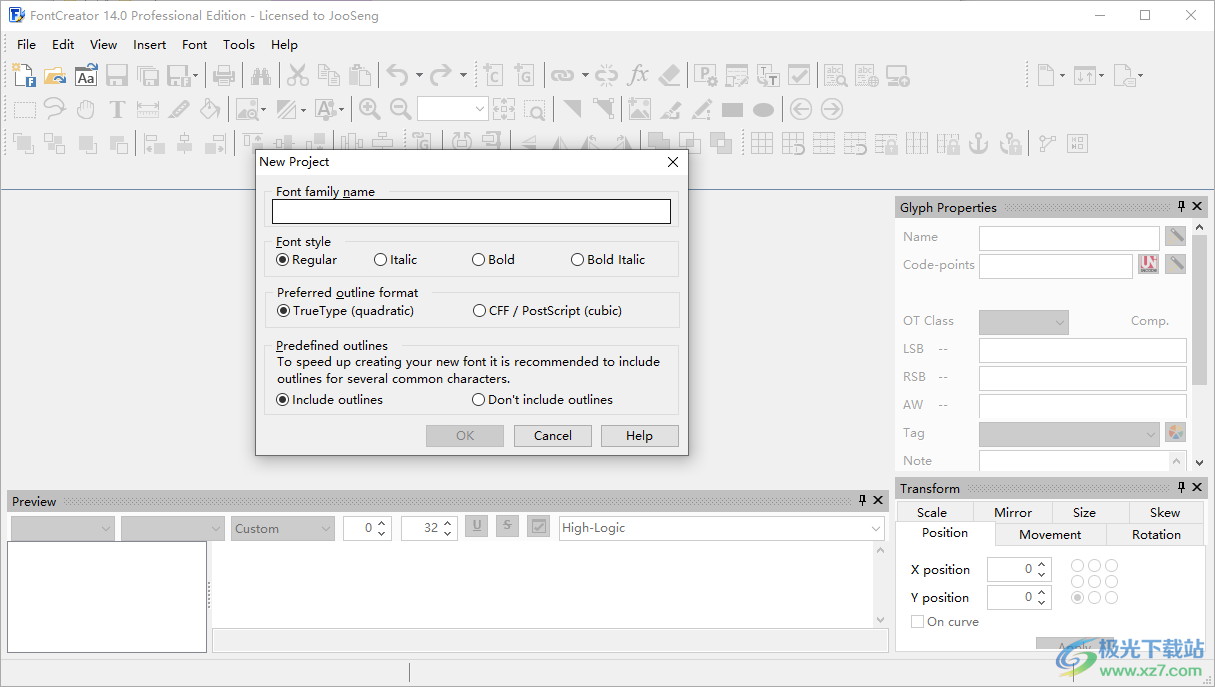Click the Font family name input field

pos(471,211)
